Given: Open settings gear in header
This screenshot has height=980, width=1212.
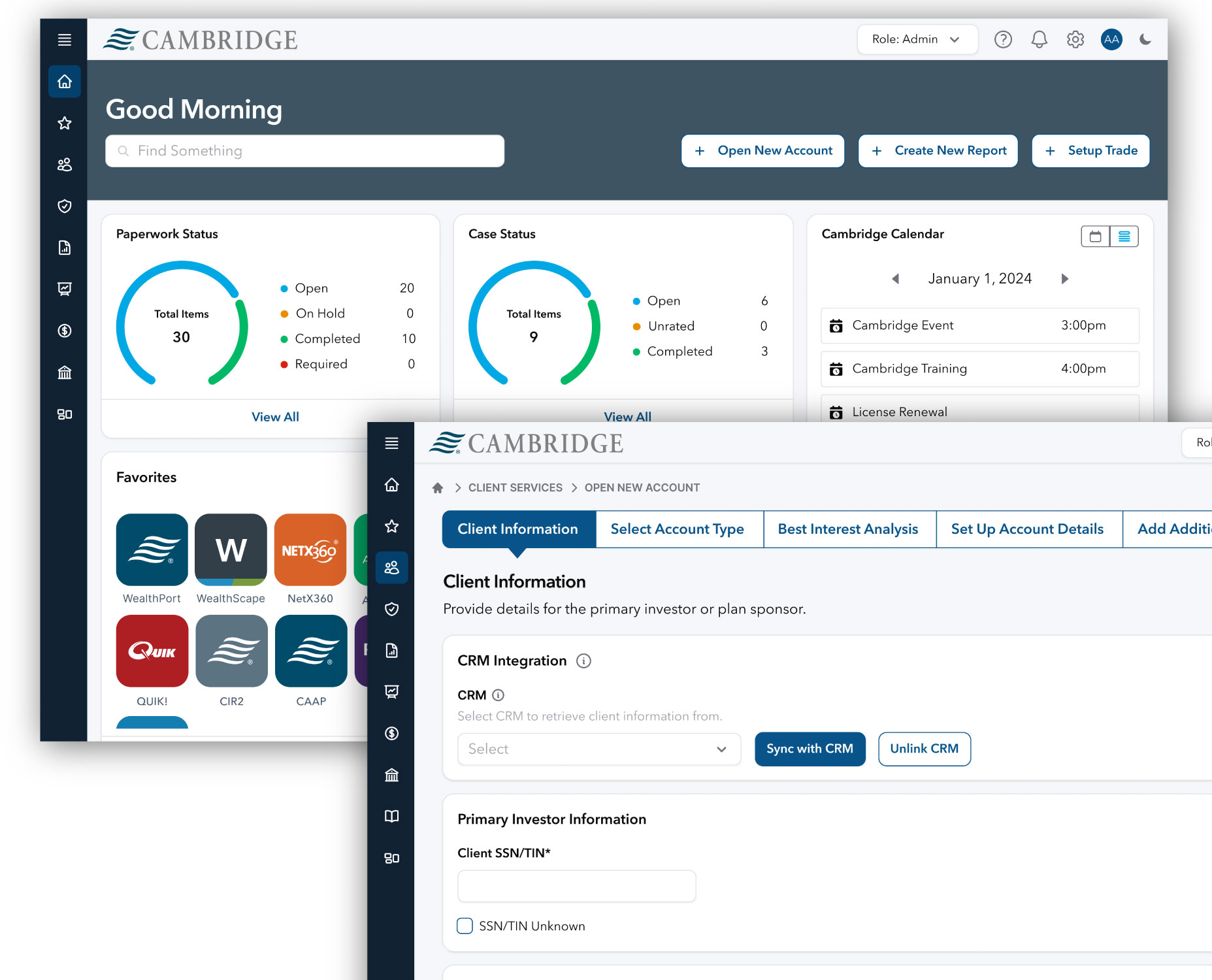Looking at the screenshot, I should [1075, 40].
